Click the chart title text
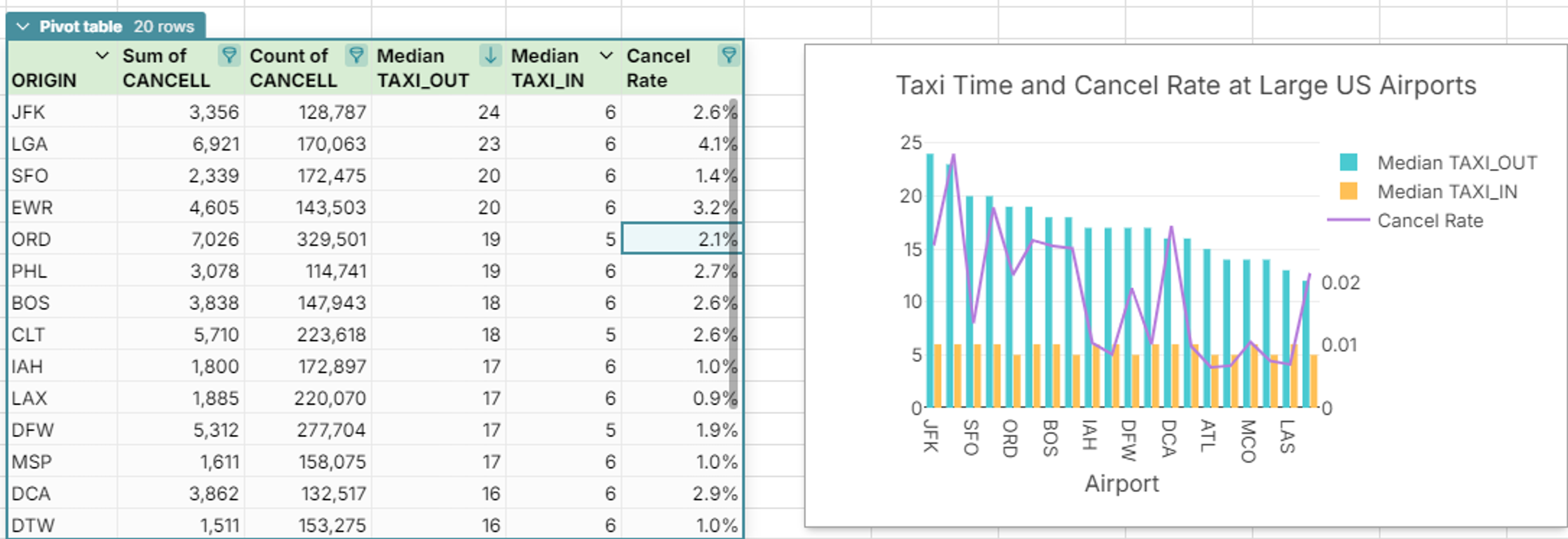 coord(1186,85)
